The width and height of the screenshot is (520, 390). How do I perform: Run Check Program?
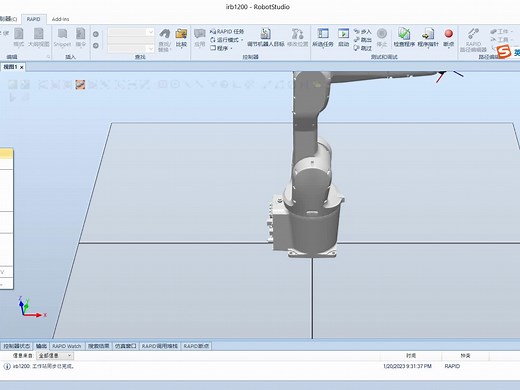(x=404, y=37)
